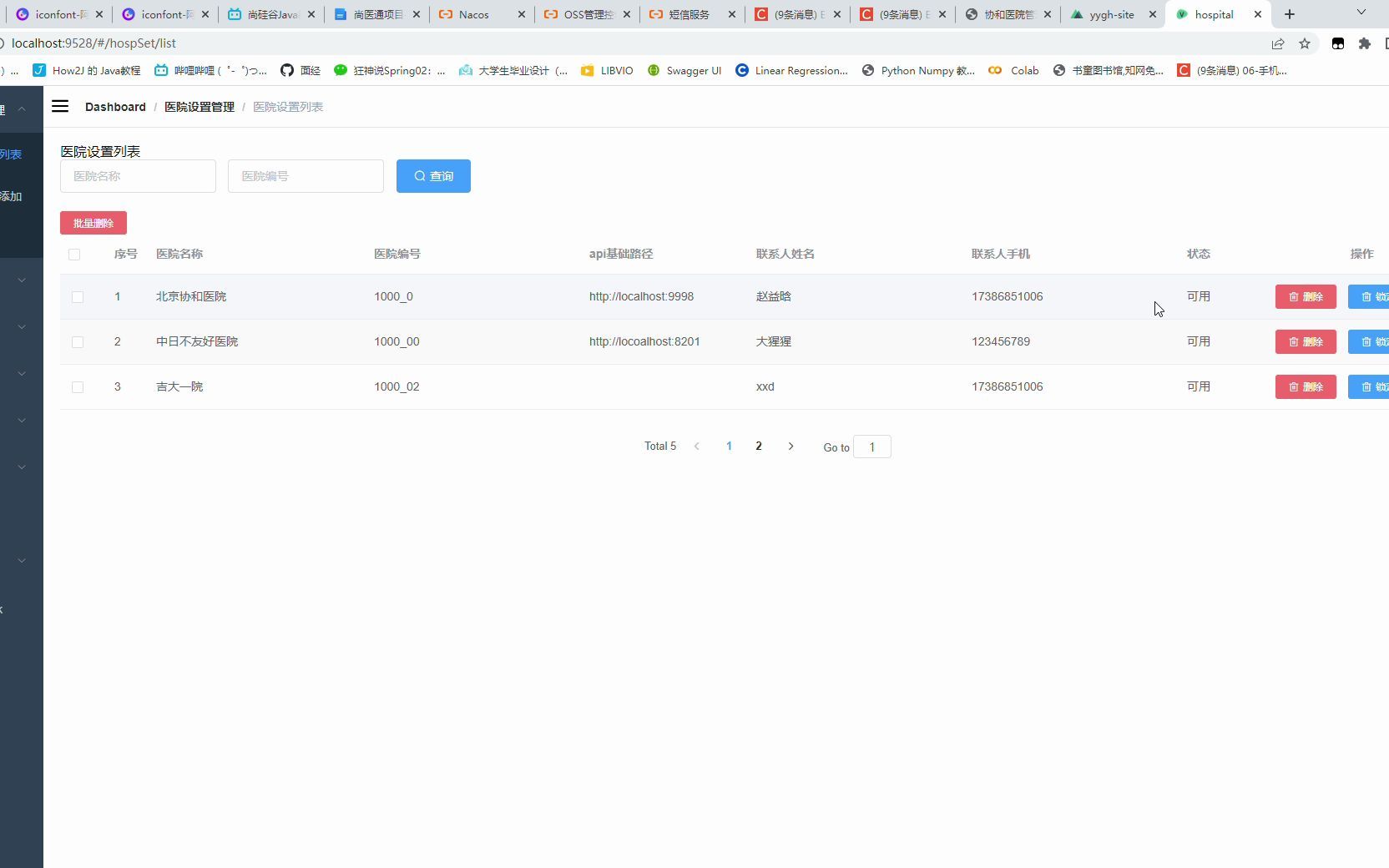1389x868 pixels.
Task: Open the (9条消息) 06-手机 bookmark
Action: click(x=1232, y=71)
